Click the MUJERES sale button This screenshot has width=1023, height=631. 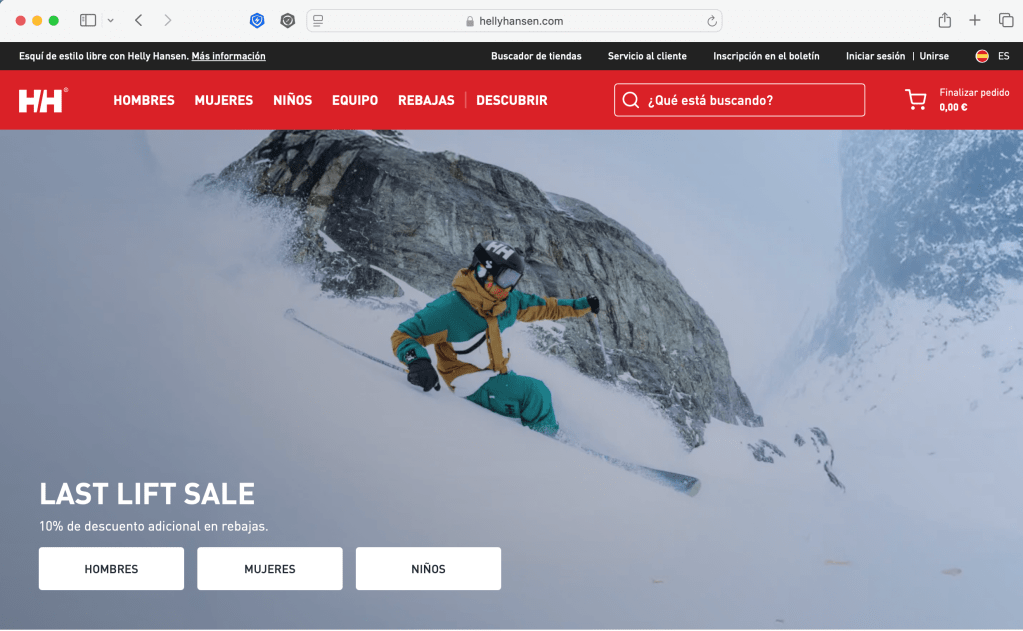[x=269, y=568]
